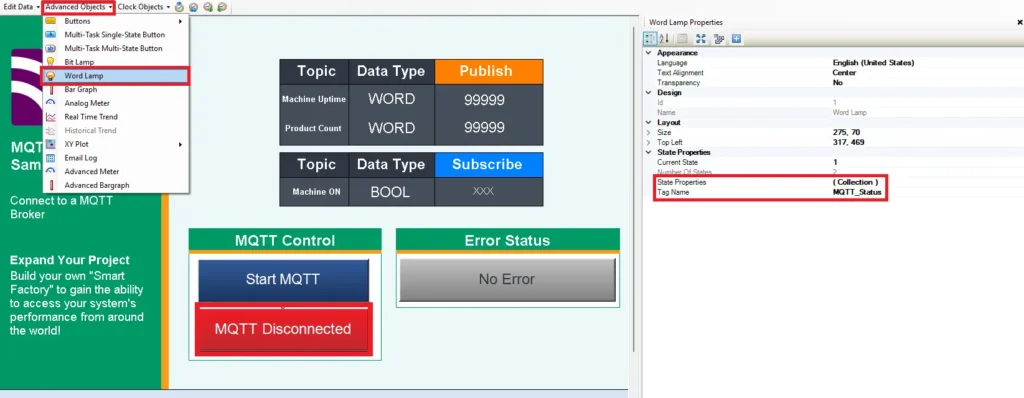Click the Machine Uptime 99999 value
The height and width of the screenshot is (398, 1024).
(x=485, y=100)
